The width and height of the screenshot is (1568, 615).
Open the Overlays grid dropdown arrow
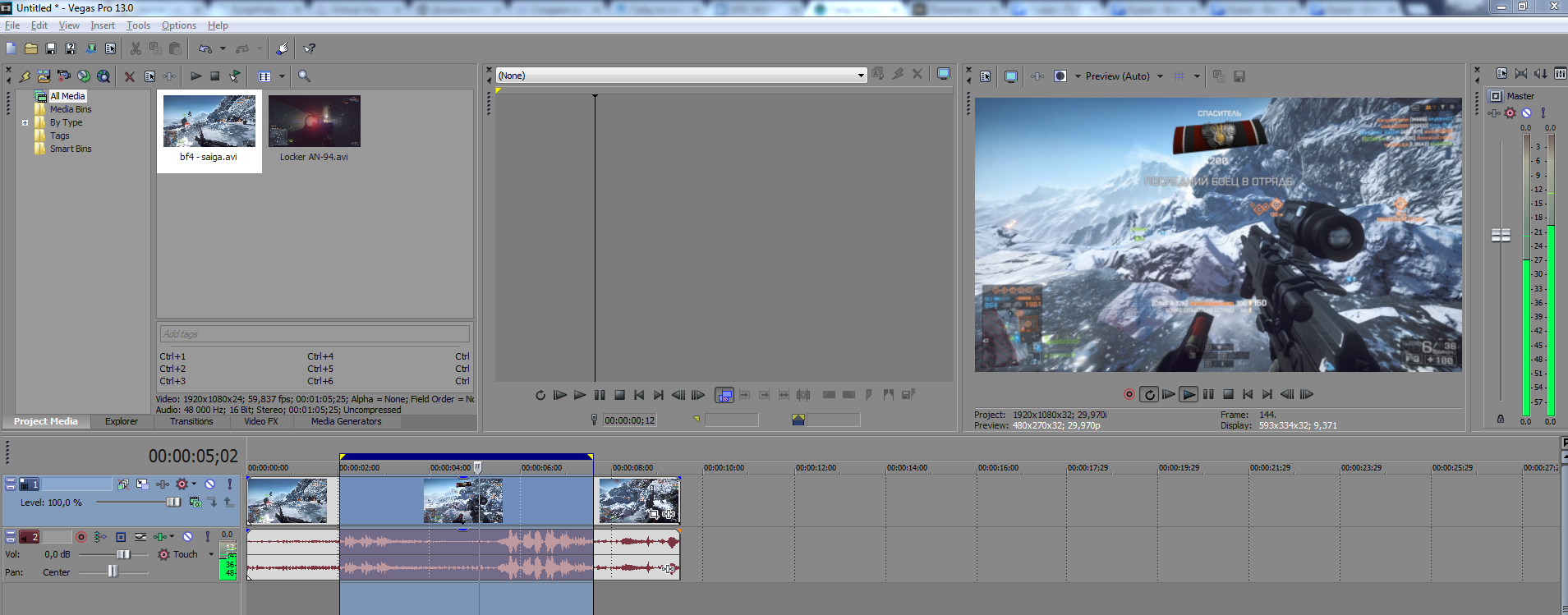(x=1197, y=76)
